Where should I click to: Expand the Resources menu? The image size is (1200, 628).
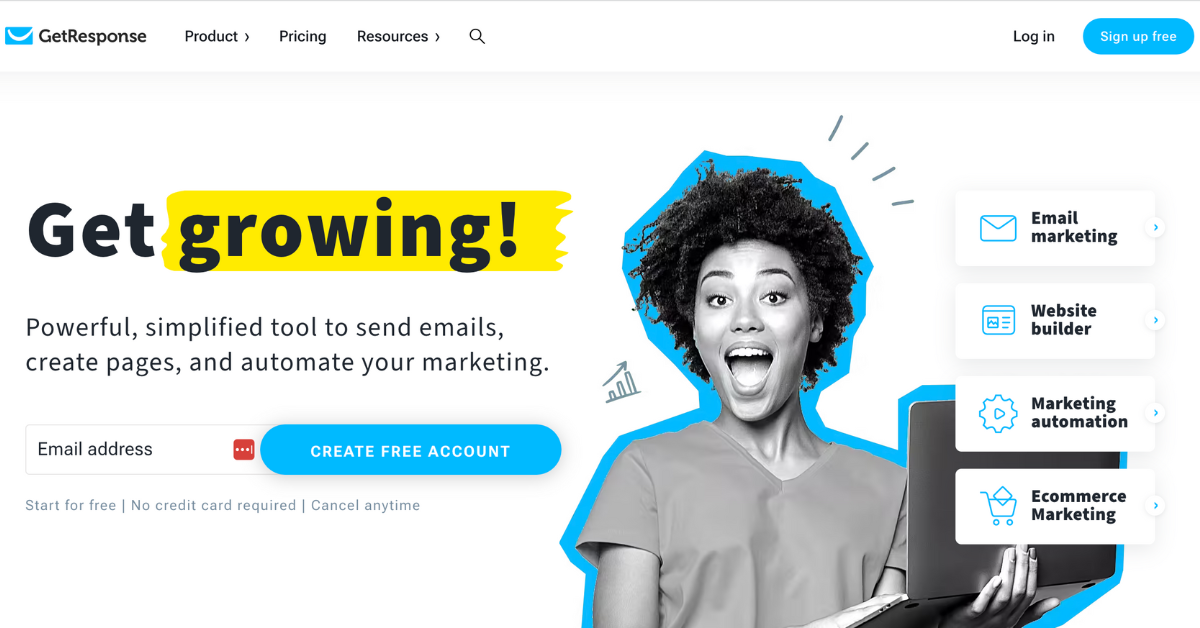[398, 36]
